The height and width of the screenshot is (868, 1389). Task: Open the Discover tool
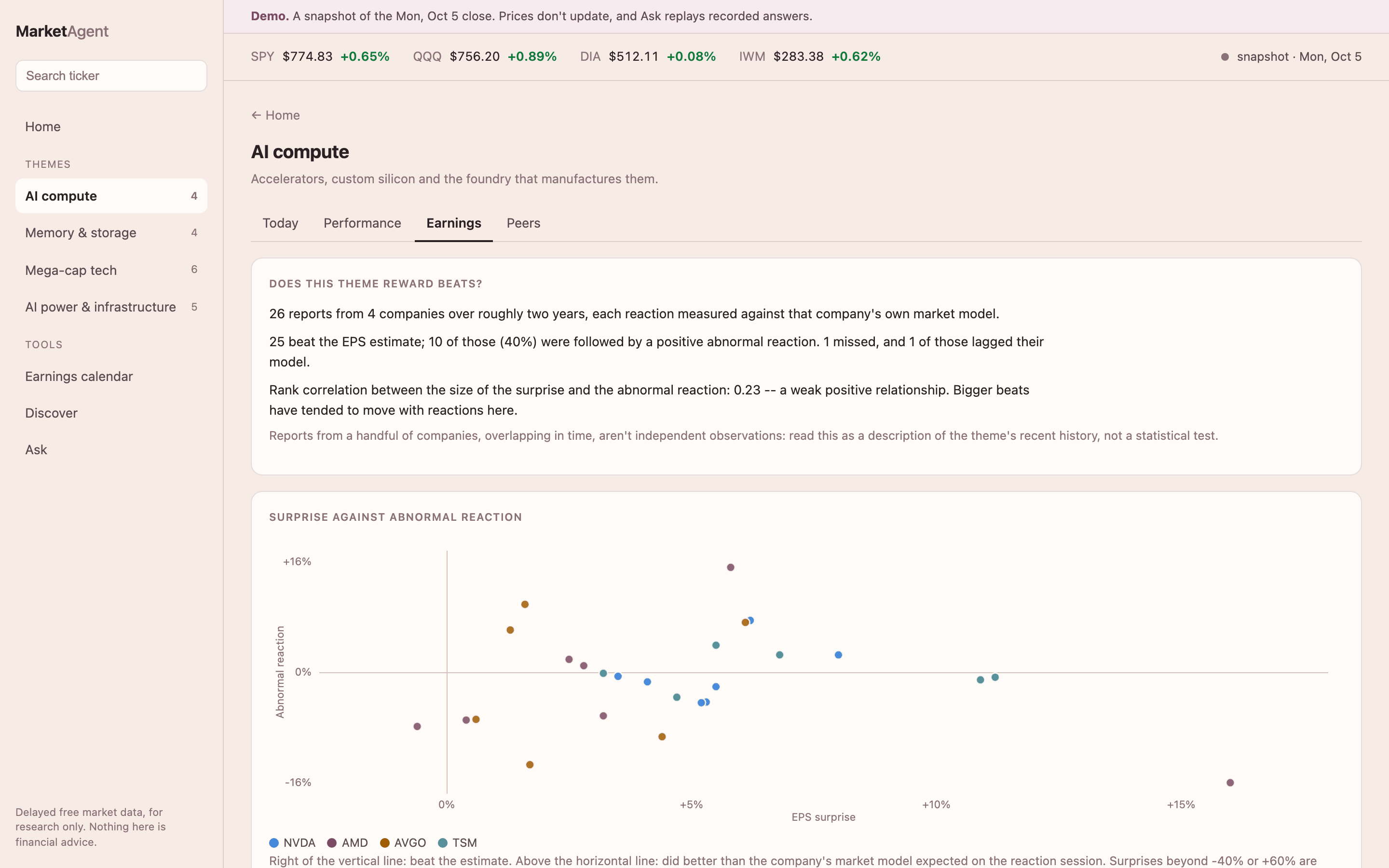(111, 413)
